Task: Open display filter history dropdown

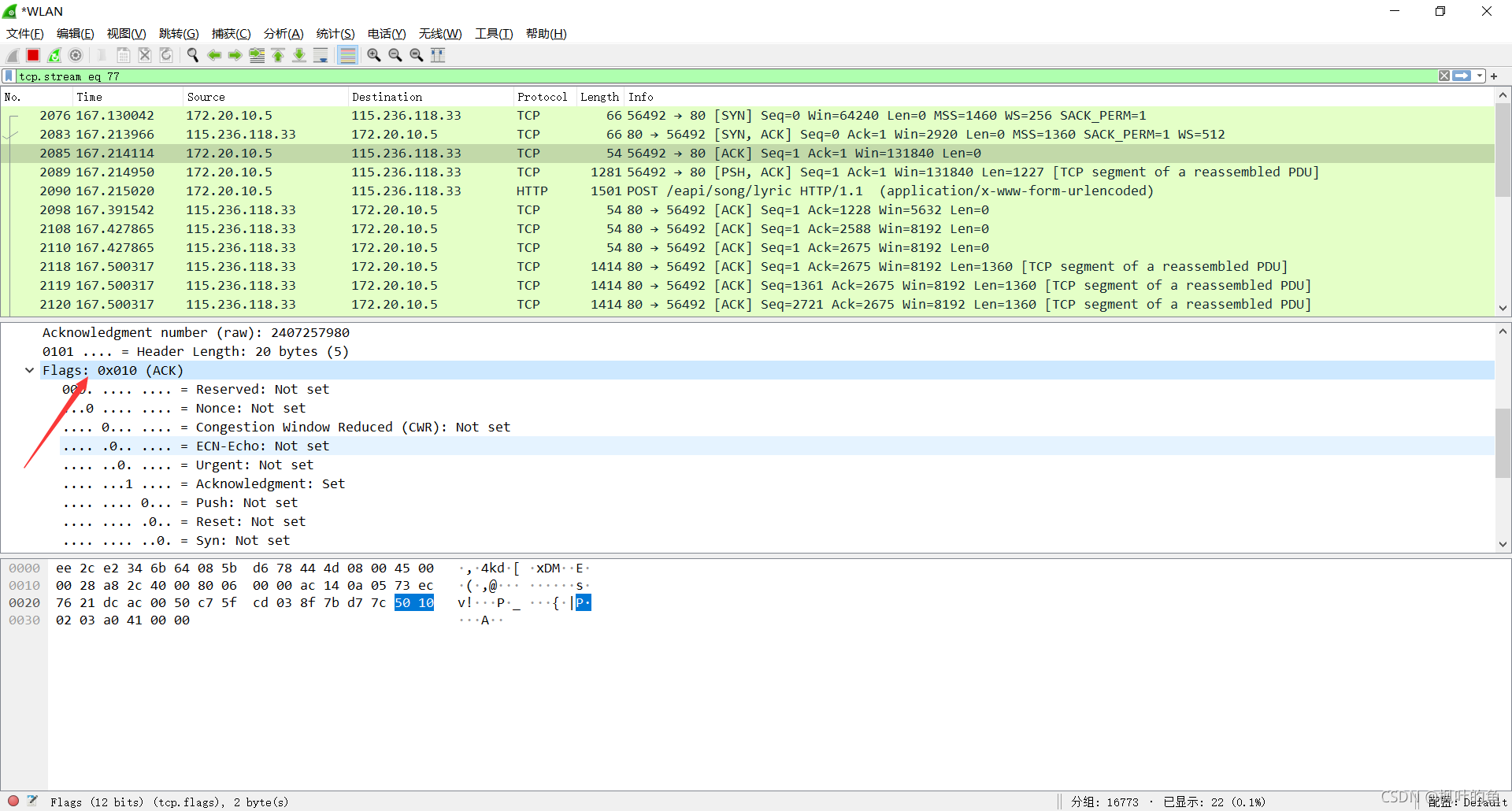Action: (1480, 76)
